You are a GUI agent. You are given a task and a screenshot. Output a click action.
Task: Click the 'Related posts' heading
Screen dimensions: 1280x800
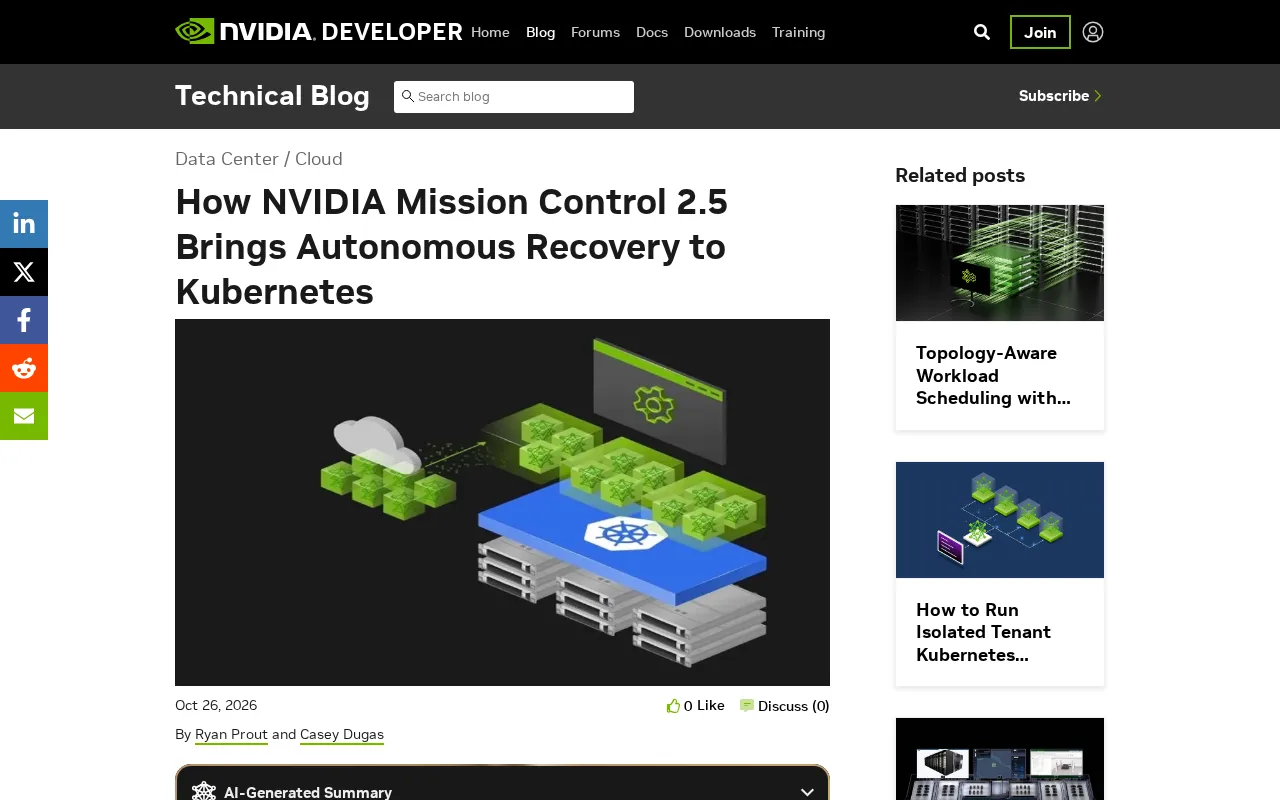pos(960,175)
